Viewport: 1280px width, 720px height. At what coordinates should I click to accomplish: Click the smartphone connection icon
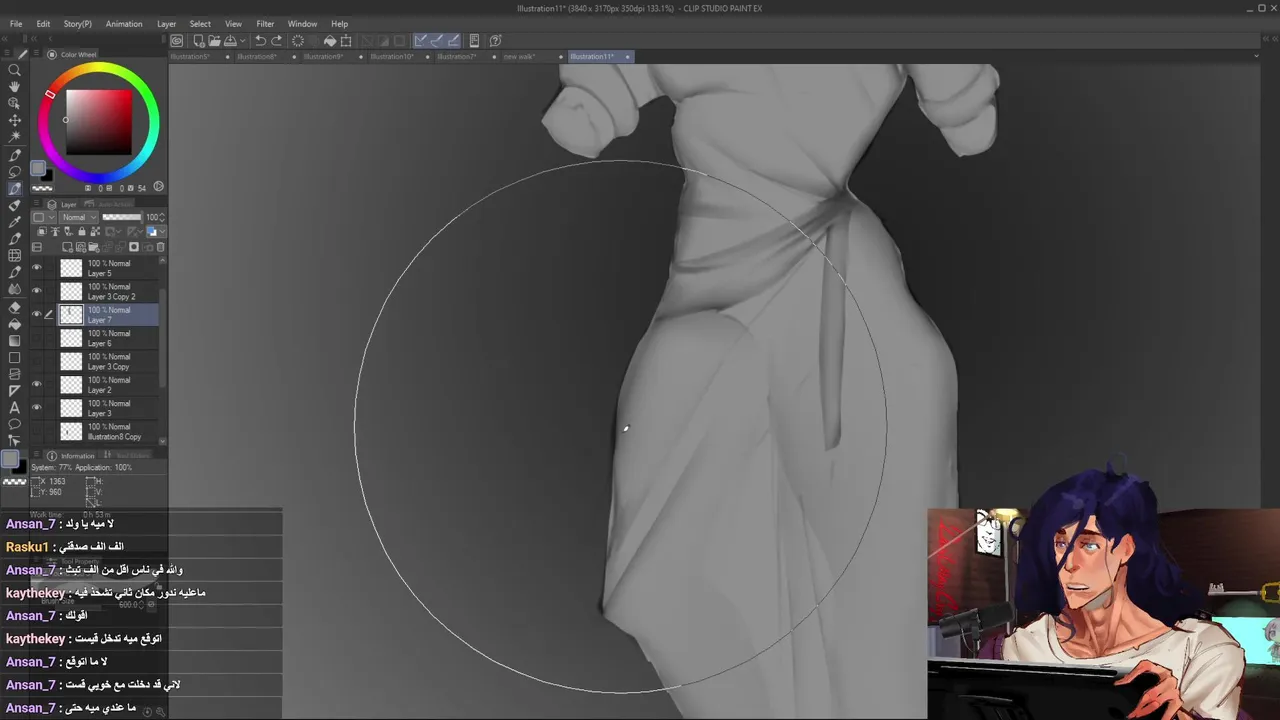pyautogui.click(x=474, y=41)
